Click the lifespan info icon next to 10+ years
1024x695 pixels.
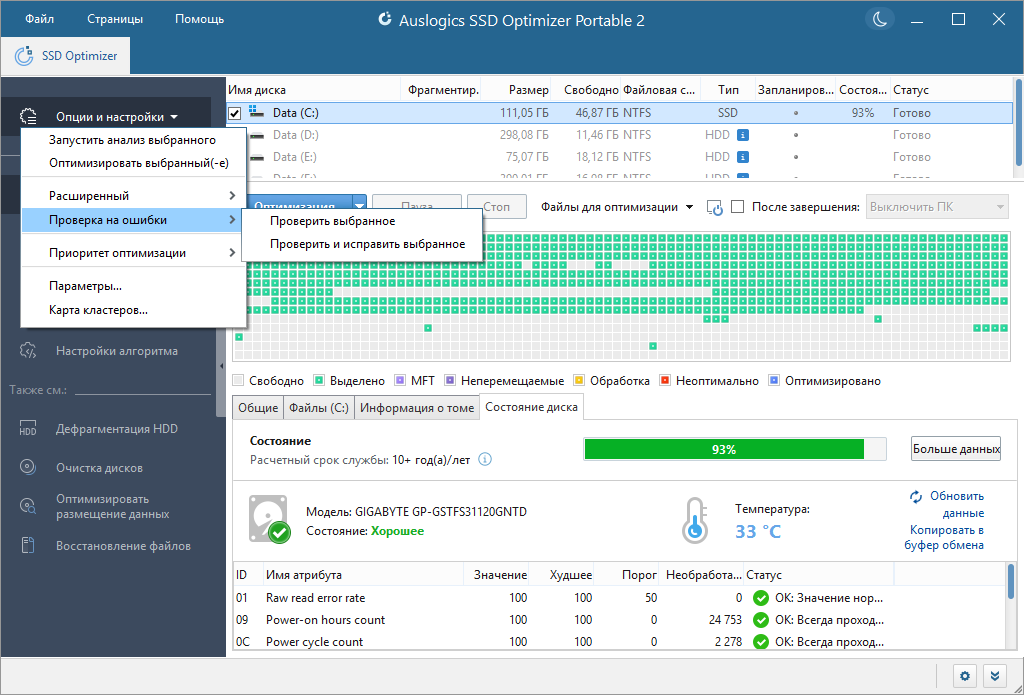point(485,459)
